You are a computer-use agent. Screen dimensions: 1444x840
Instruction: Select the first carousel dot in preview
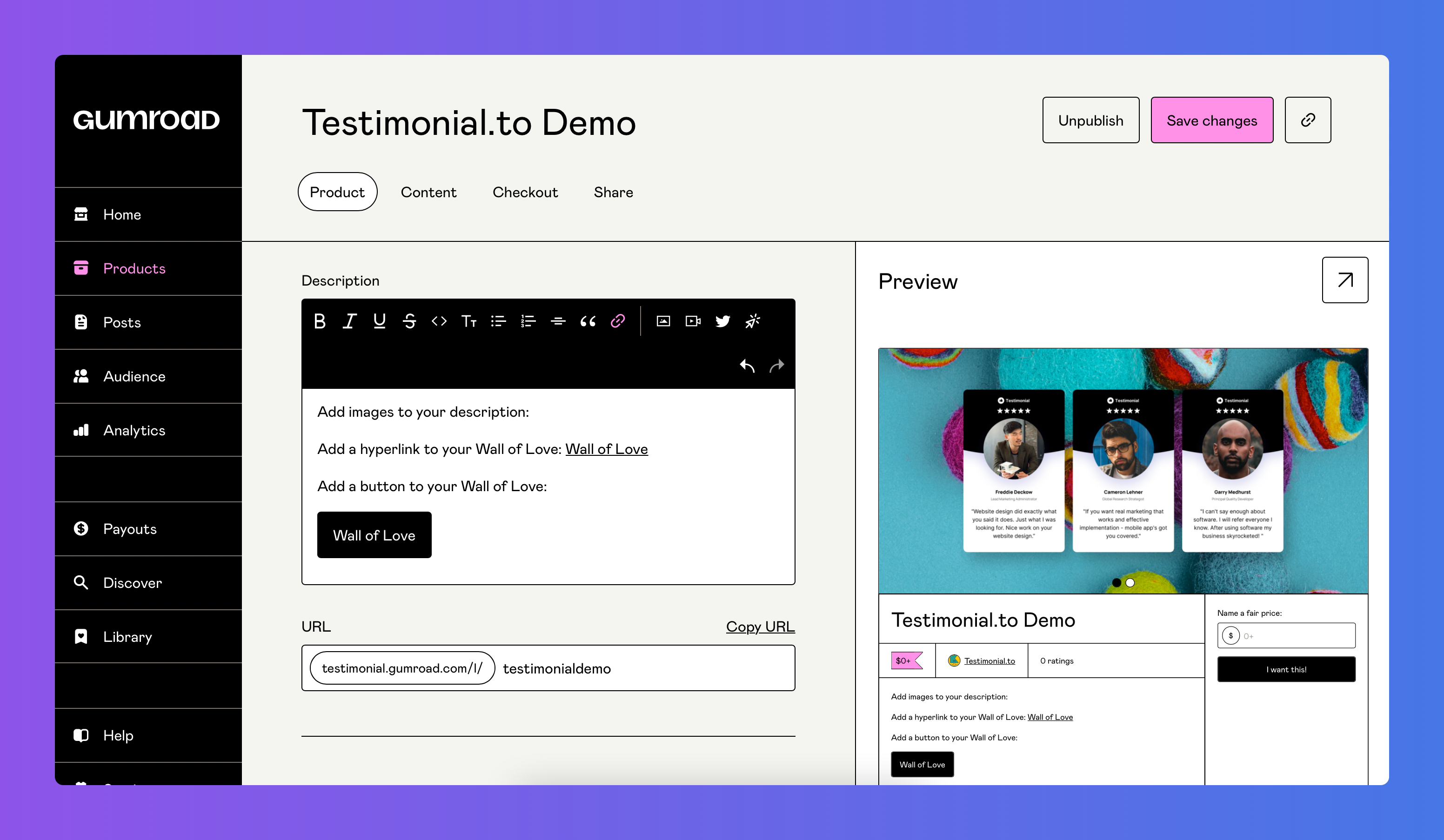pos(1116,582)
